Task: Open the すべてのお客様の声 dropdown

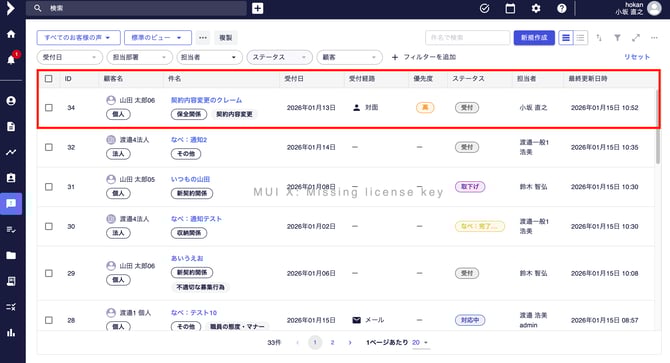Action: (x=78, y=38)
